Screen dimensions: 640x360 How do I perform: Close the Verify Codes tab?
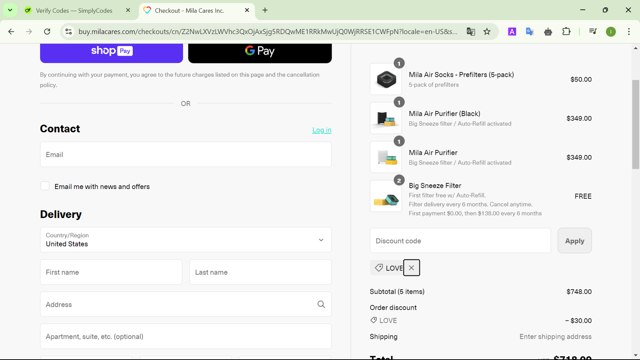(128, 10)
